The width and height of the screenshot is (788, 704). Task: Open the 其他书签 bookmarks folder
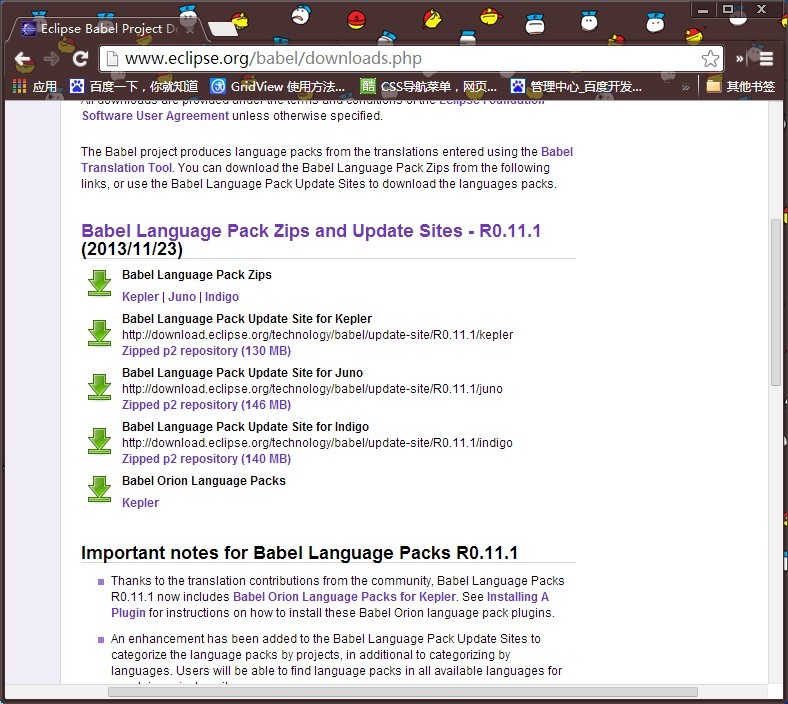click(740, 86)
